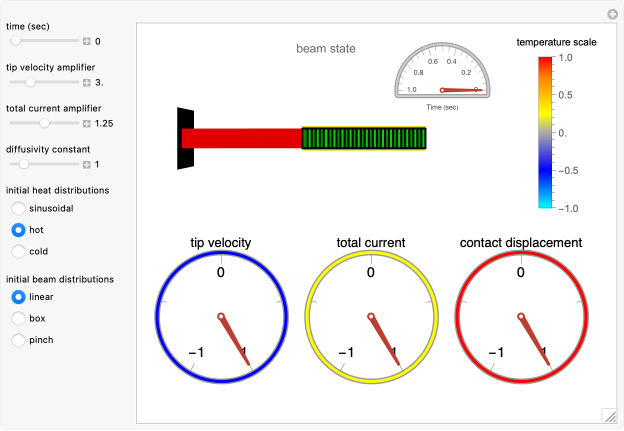Select pinch initial beam distribution
The image size is (624, 431).
[x=18, y=340]
